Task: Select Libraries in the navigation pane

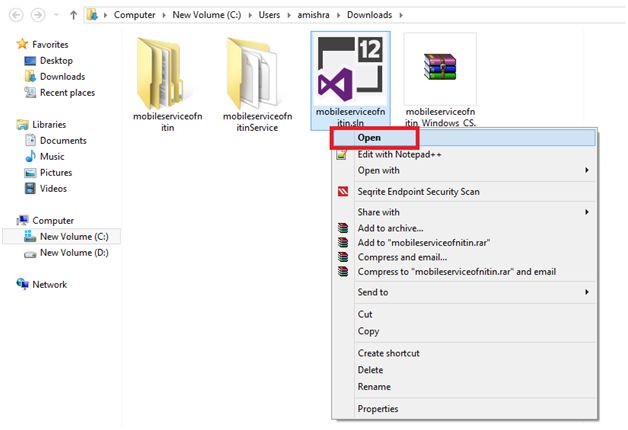Action: [49, 125]
